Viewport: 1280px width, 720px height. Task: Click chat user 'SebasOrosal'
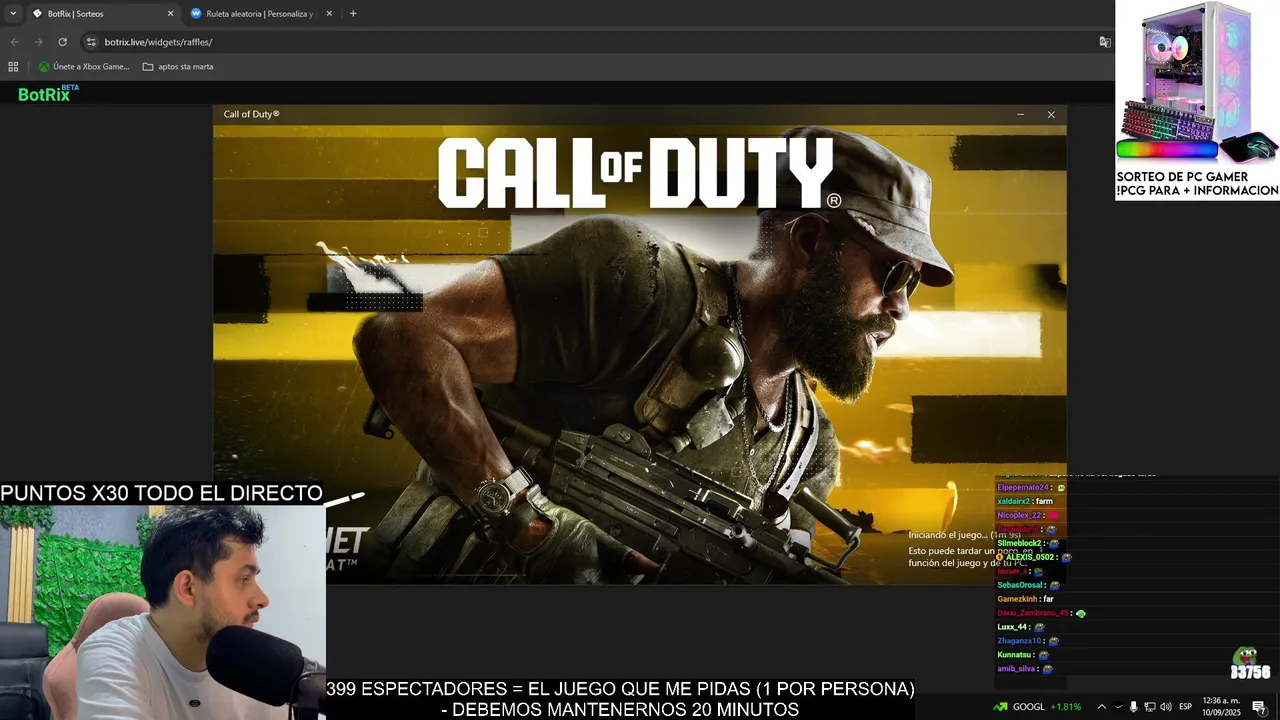[x=1020, y=585]
